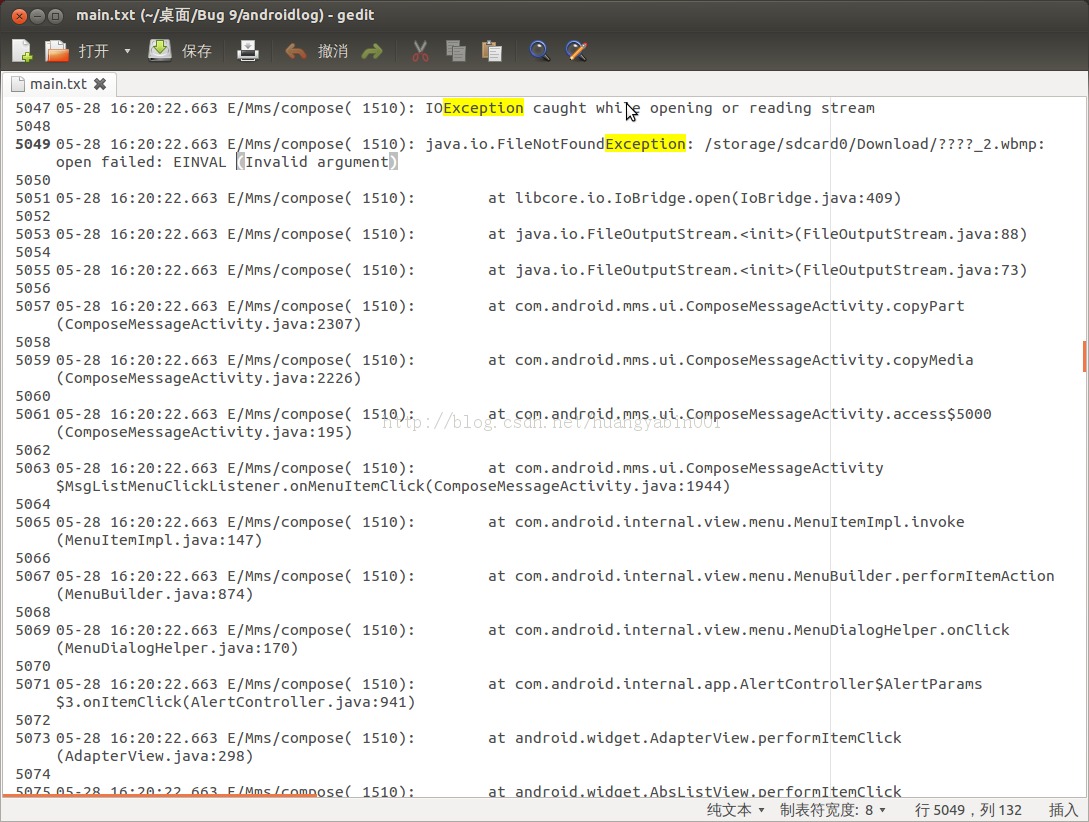Click '(AdapterView.java:298)' text

click(155, 757)
